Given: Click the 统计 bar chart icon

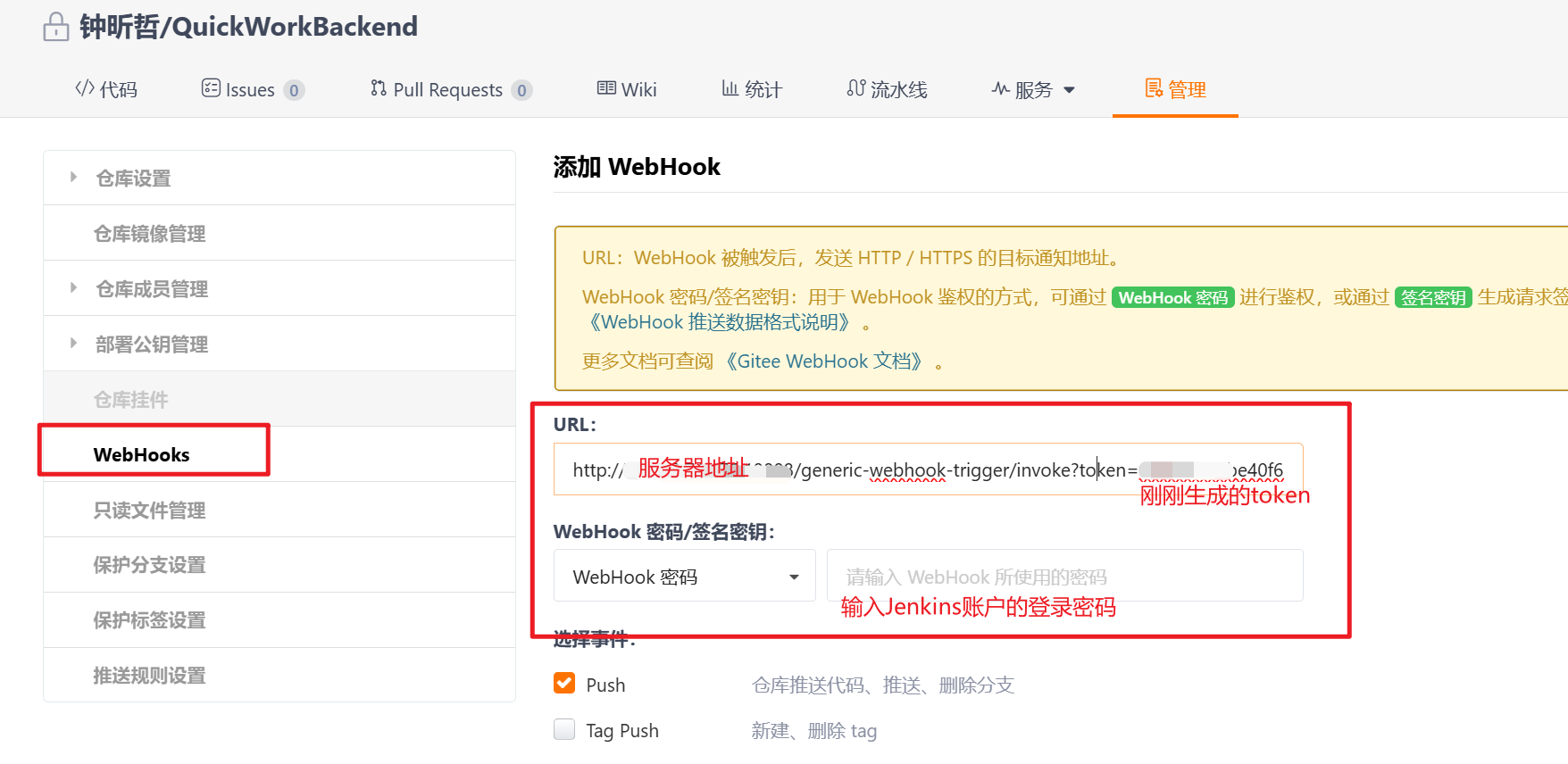Looking at the screenshot, I should 730,88.
